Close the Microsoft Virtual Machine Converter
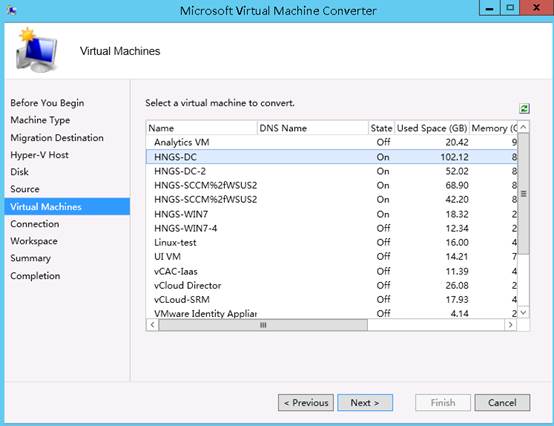 tap(536, 8)
